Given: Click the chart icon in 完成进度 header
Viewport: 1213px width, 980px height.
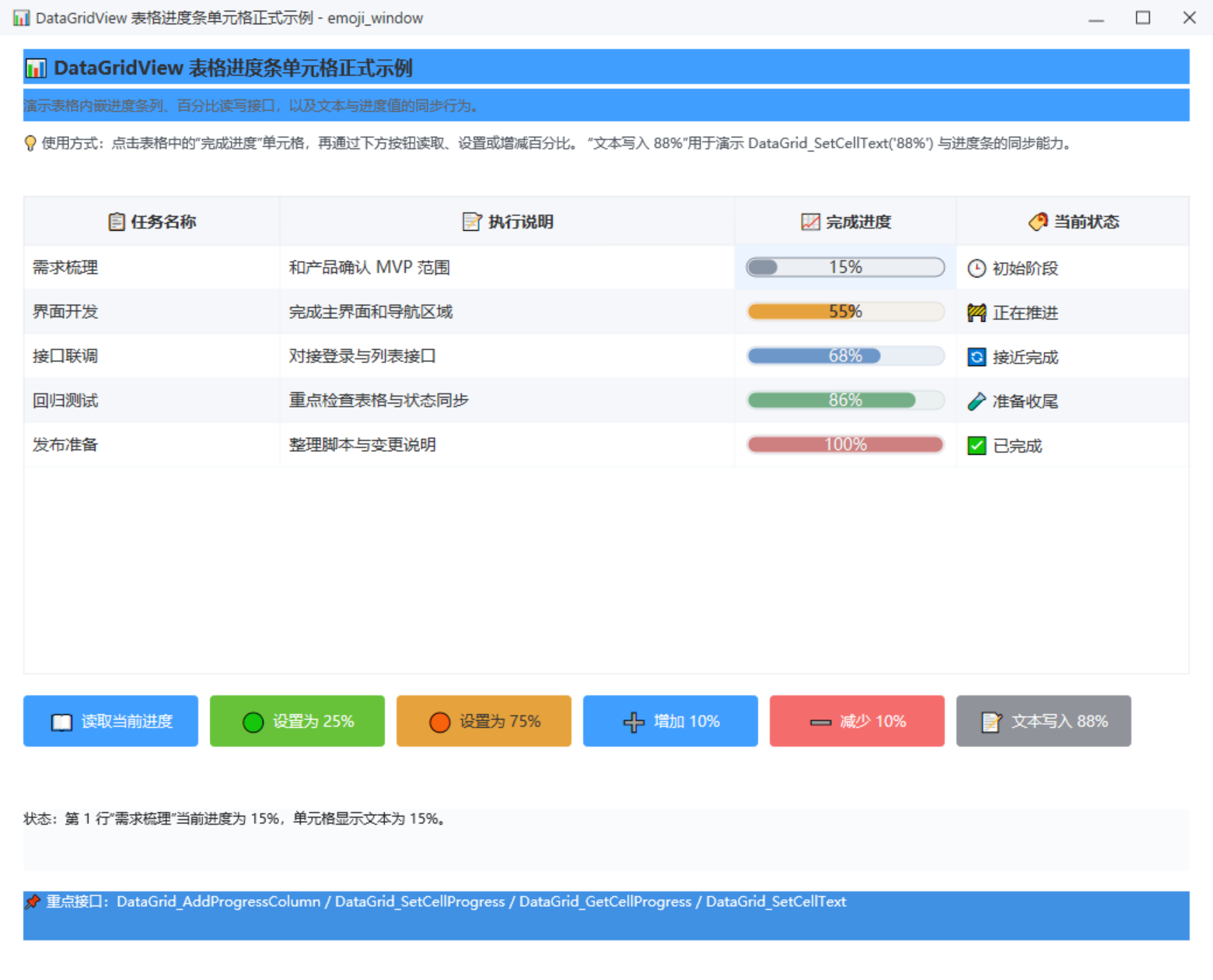Looking at the screenshot, I should [810, 222].
